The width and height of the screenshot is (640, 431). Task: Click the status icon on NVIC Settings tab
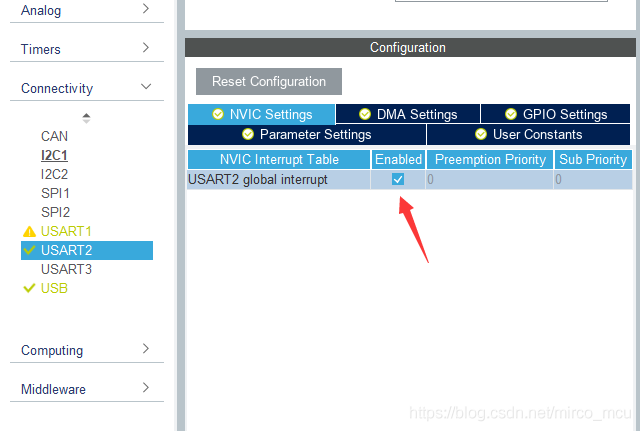click(218, 114)
